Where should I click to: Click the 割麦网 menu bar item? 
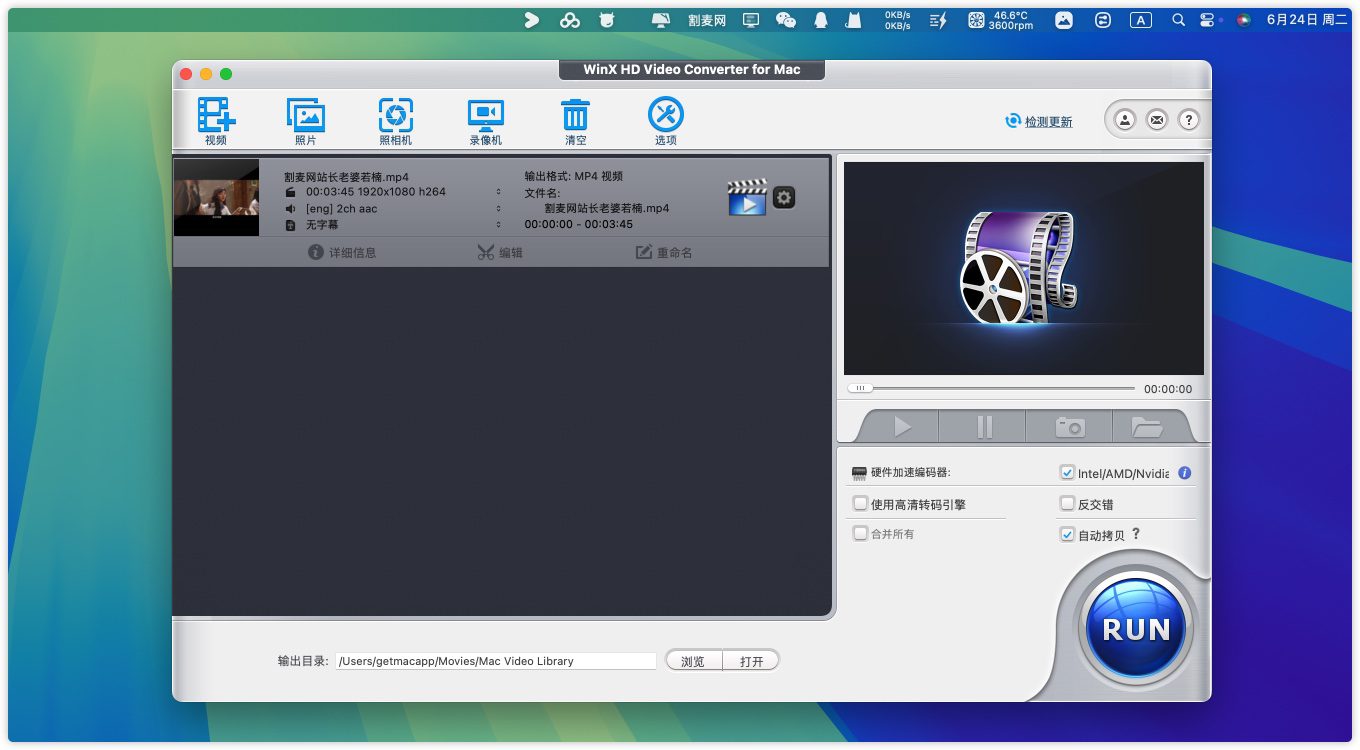[x=707, y=20]
